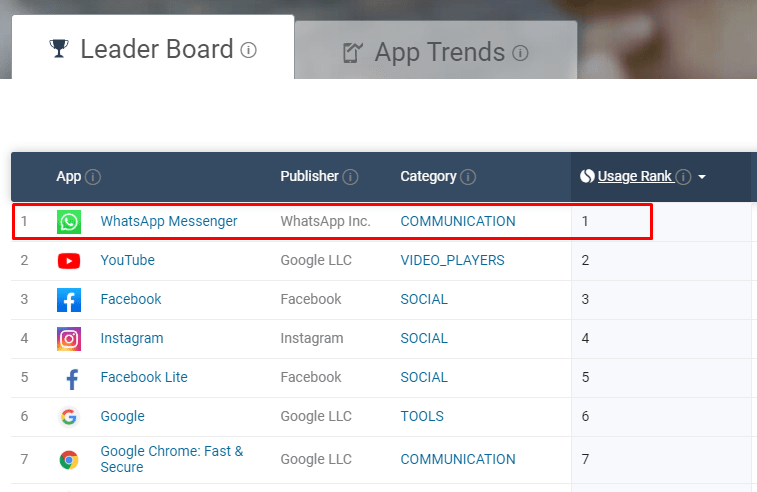This screenshot has height=492, width=757.
Task: Click the Google Chrome app icon
Action: (69, 460)
